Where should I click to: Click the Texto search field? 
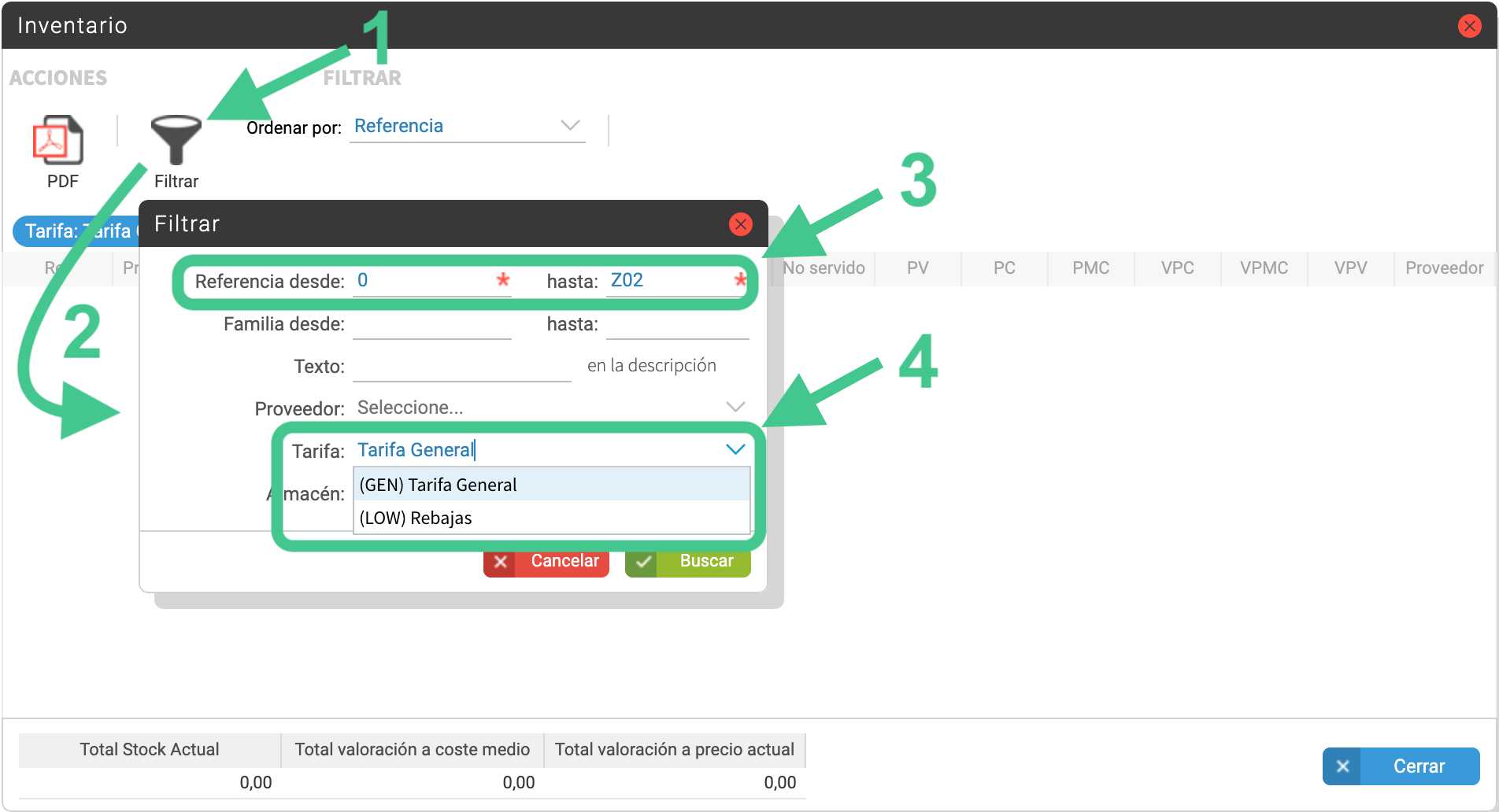click(x=462, y=367)
